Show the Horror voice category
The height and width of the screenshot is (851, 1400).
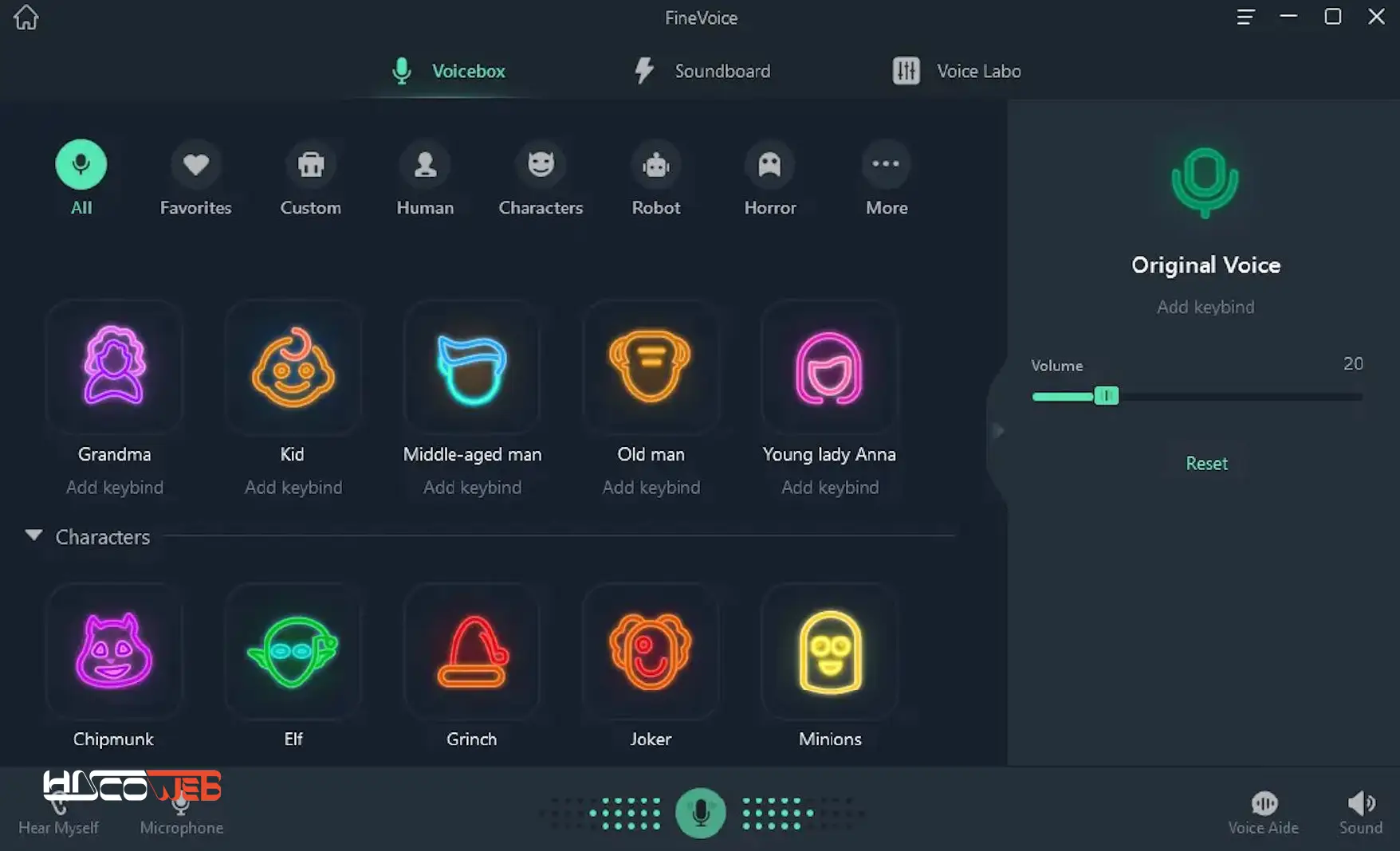pos(770,178)
